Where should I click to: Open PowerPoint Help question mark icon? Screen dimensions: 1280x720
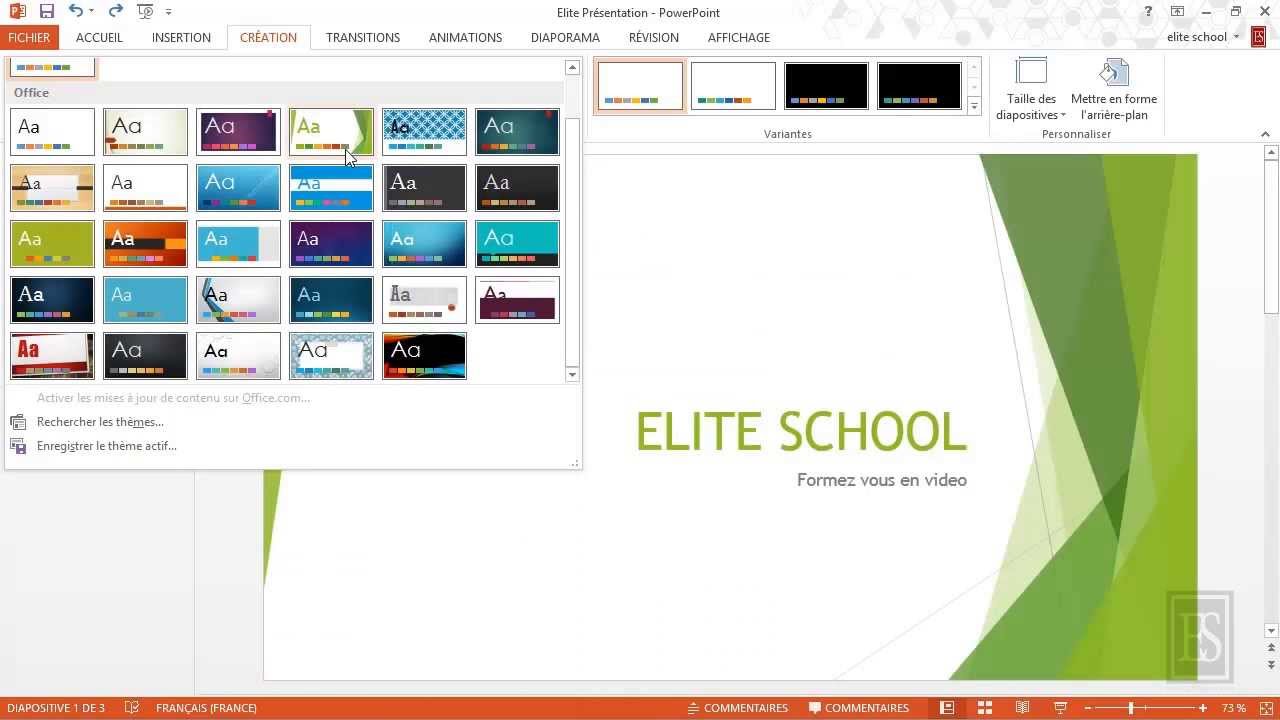click(x=1148, y=11)
